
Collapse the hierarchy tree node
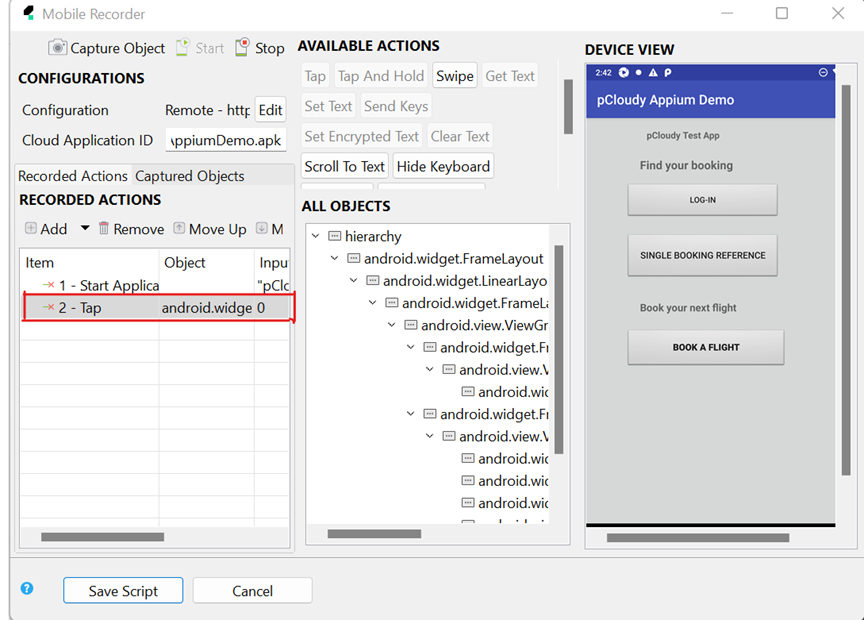[316, 237]
